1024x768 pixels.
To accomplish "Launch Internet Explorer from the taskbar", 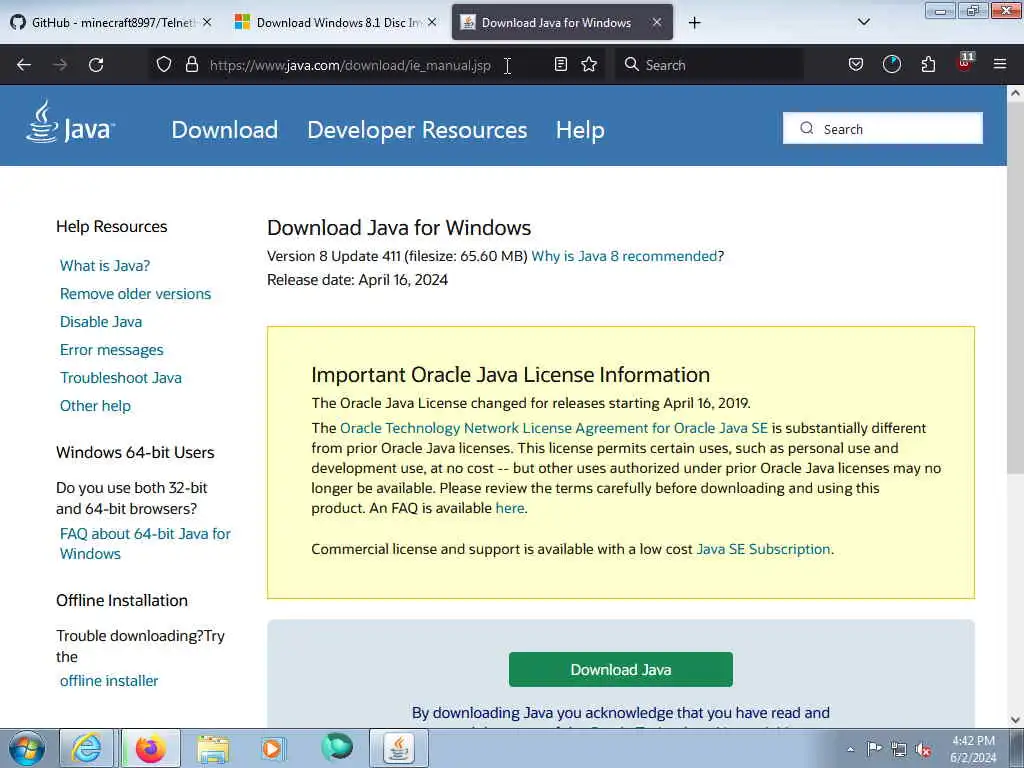I will point(87,748).
